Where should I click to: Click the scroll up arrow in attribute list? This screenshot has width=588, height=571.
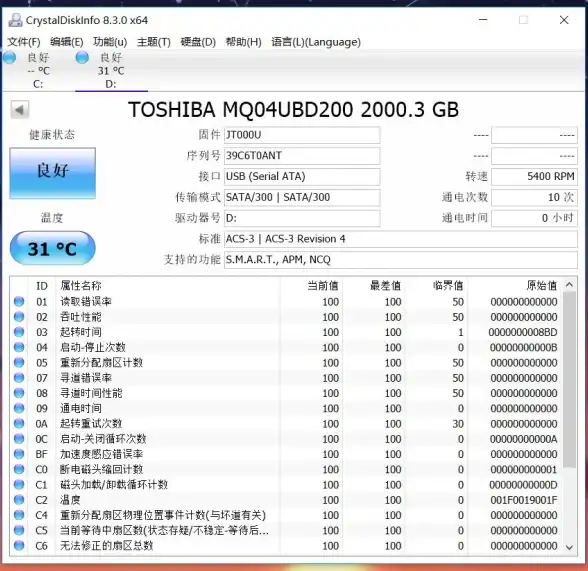(x=569, y=285)
